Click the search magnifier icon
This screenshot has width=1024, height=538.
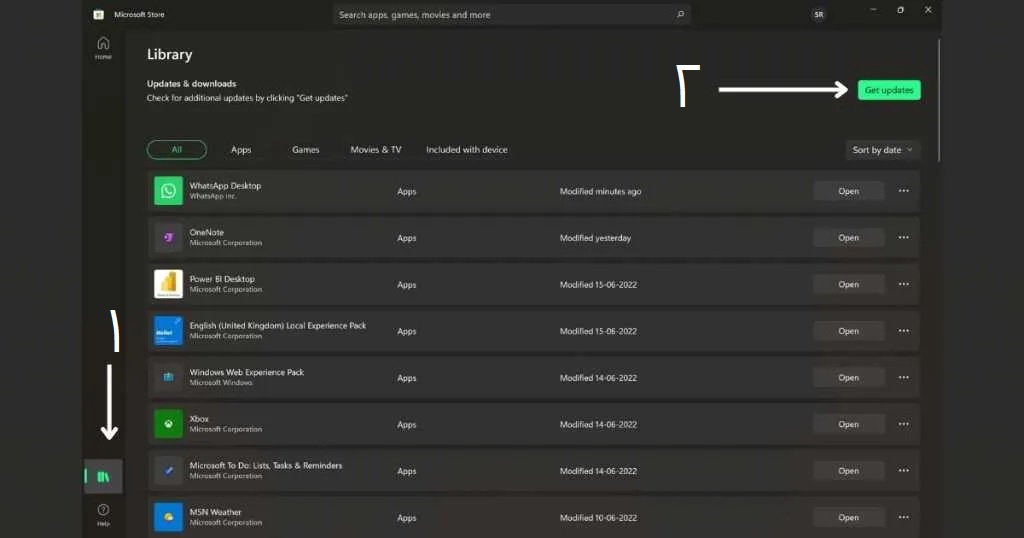coord(680,15)
